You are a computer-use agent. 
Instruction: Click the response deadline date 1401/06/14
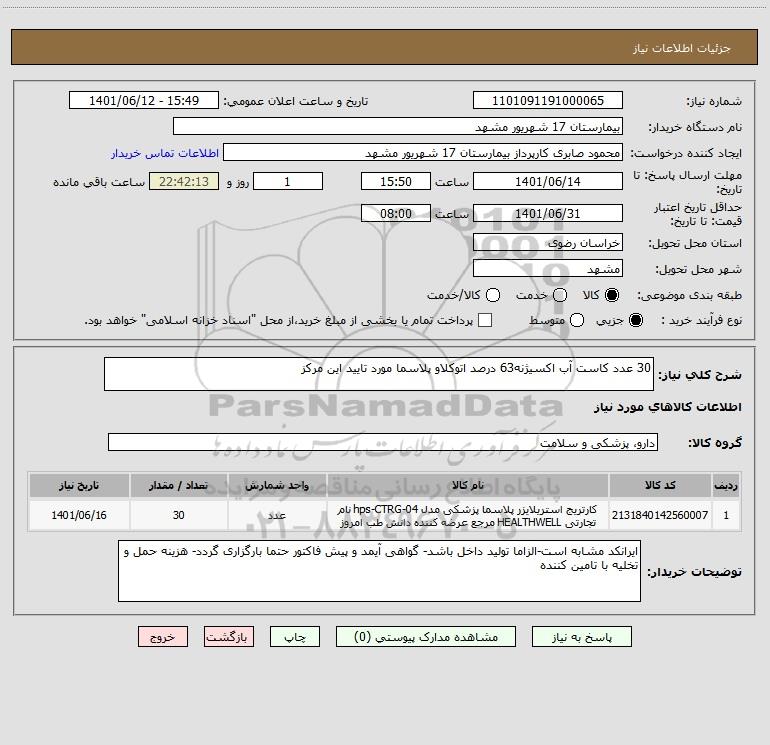click(x=548, y=181)
